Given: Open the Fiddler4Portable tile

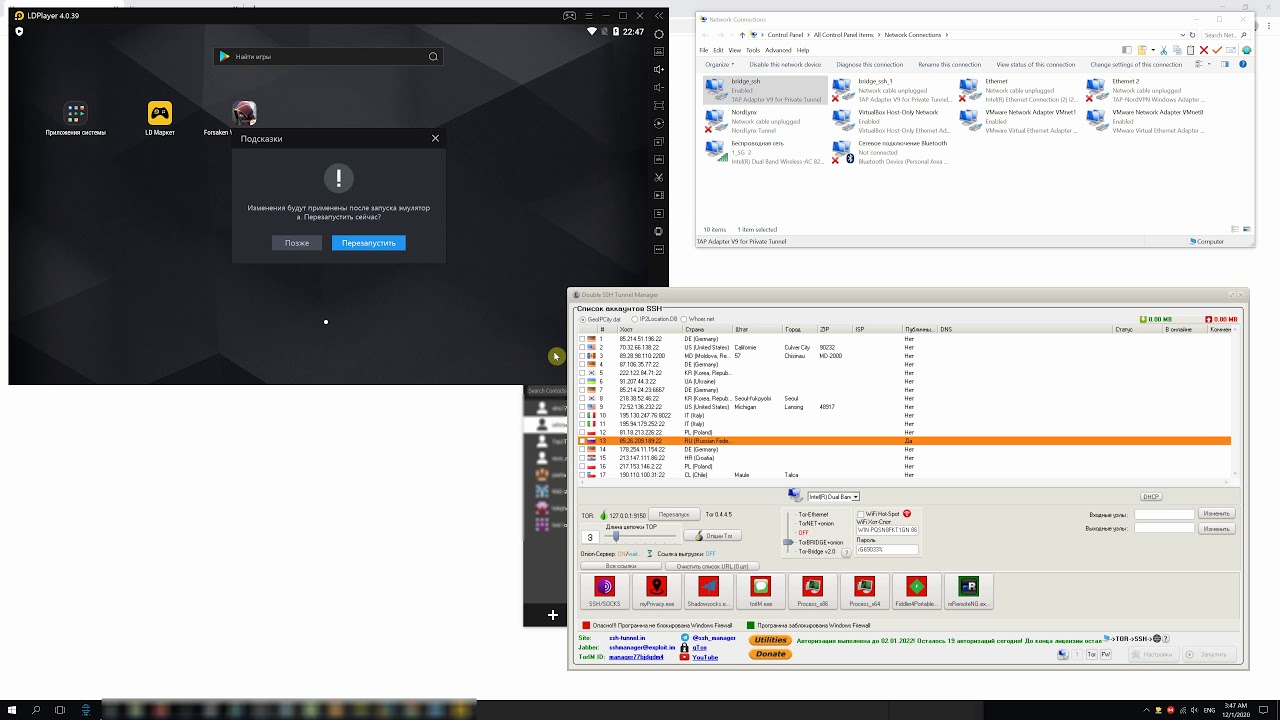Looking at the screenshot, I should click(916, 591).
